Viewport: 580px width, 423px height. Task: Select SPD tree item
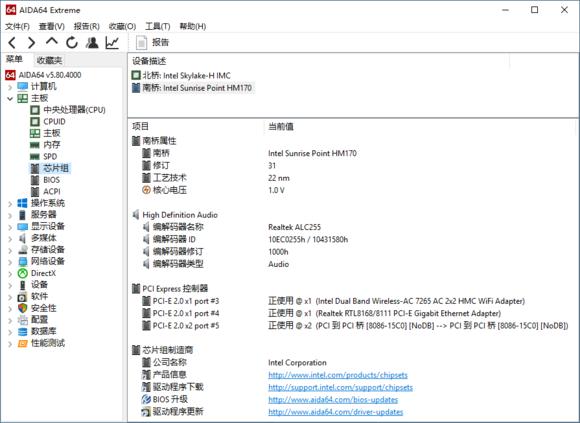tap(50, 156)
